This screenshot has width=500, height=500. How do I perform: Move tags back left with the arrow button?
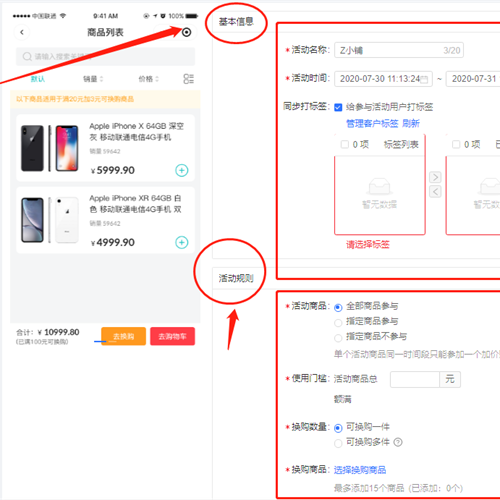point(435,192)
